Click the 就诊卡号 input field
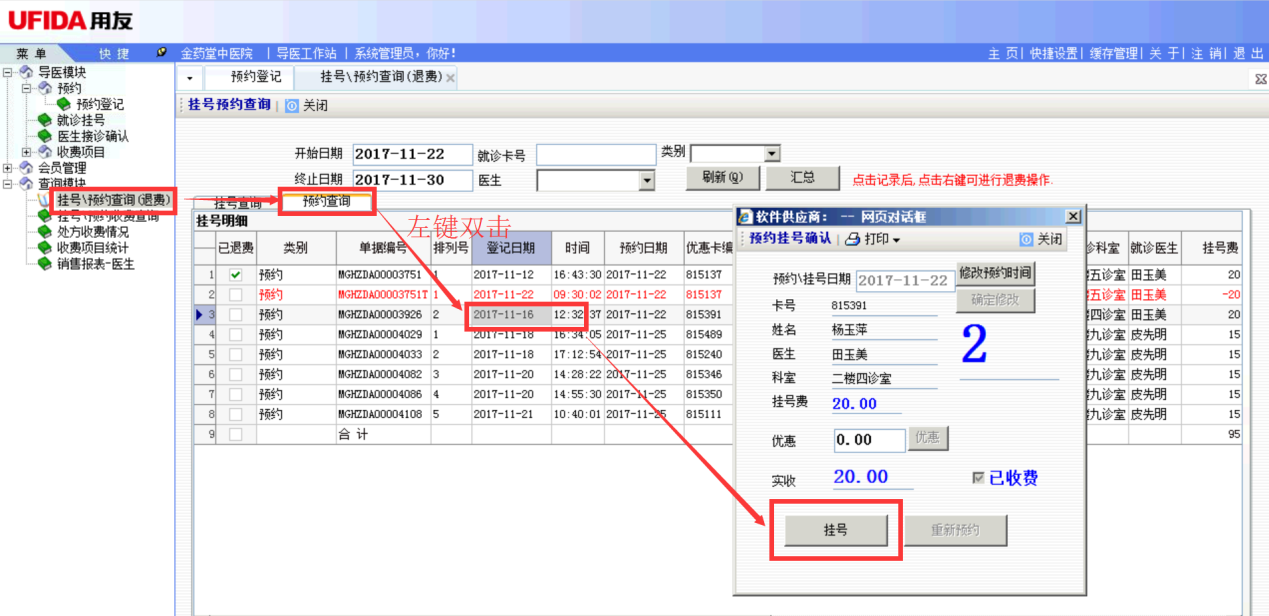 click(x=596, y=155)
